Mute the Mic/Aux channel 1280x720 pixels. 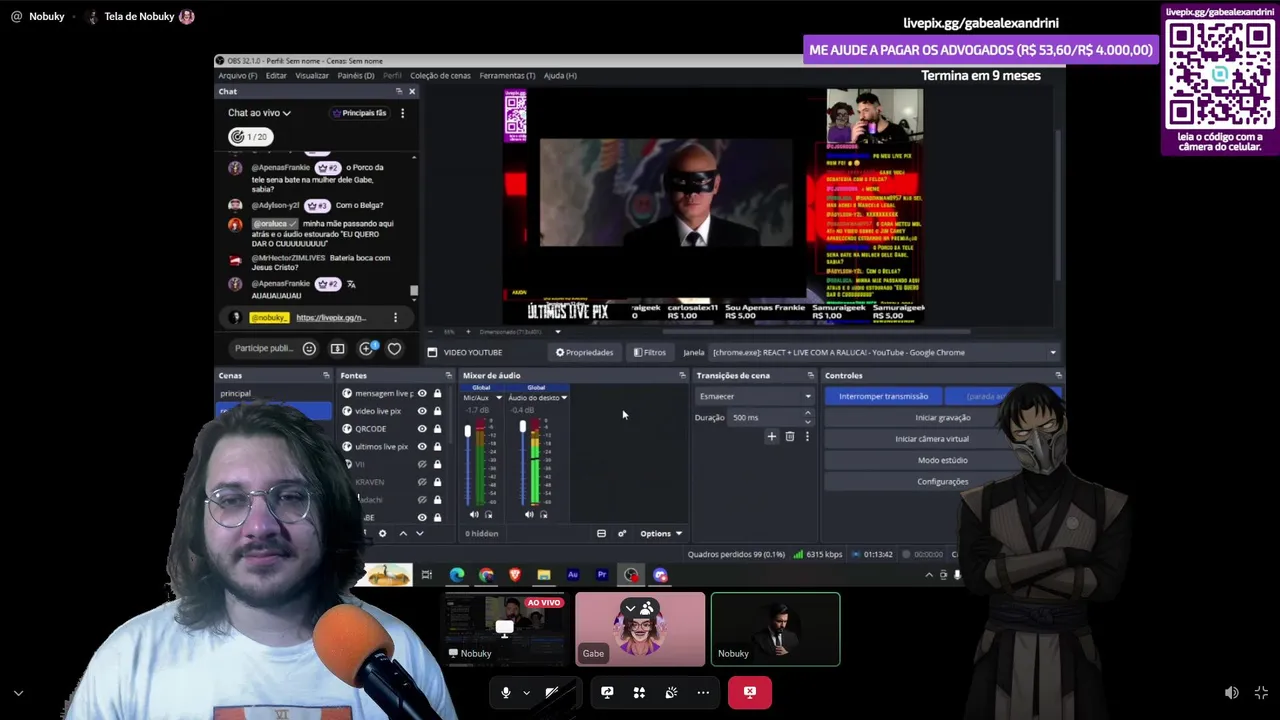tap(474, 515)
